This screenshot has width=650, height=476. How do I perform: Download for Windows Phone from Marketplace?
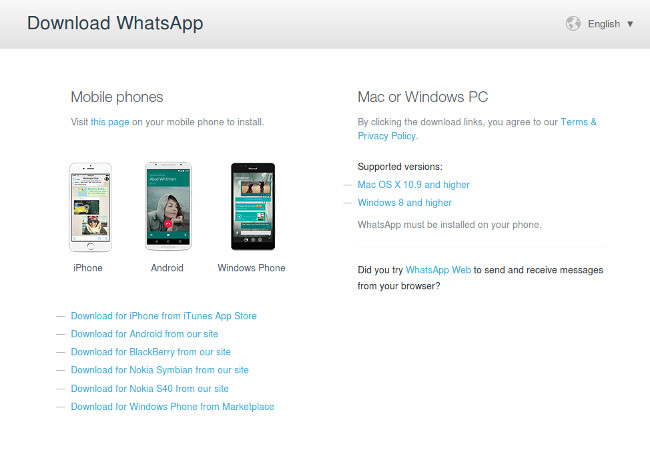[172, 407]
